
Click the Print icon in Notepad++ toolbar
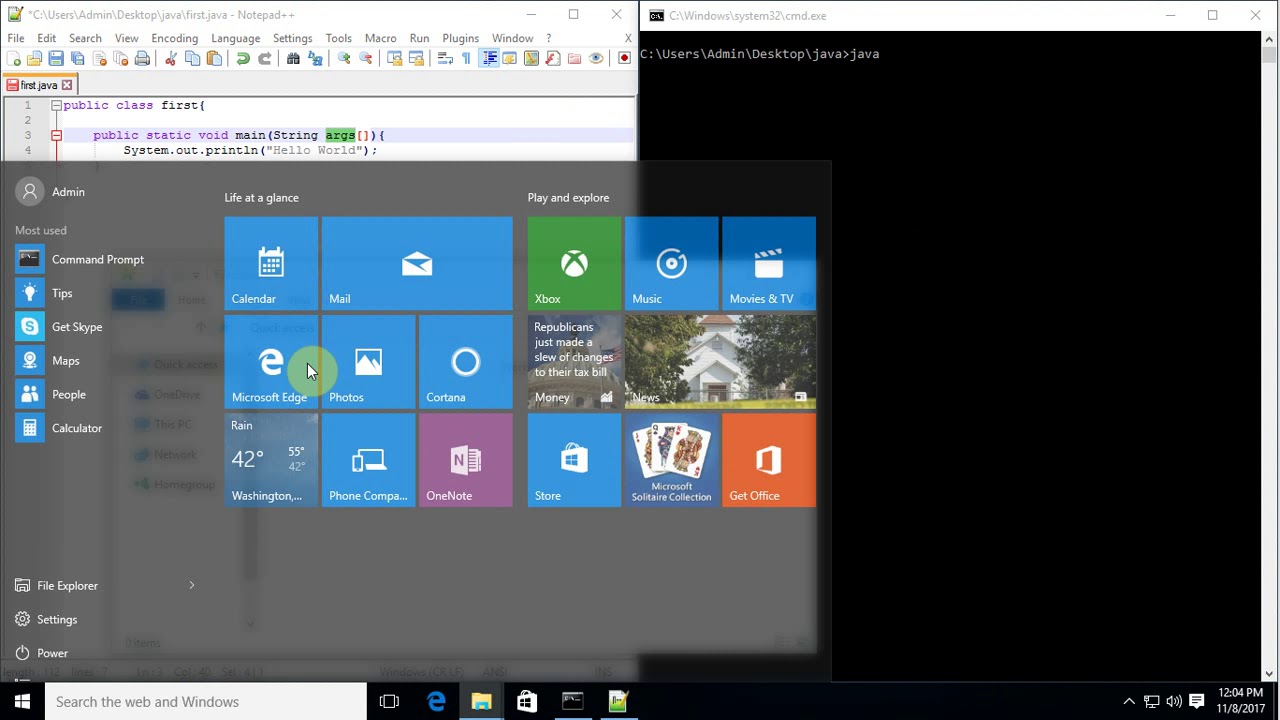tap(142, 59)
